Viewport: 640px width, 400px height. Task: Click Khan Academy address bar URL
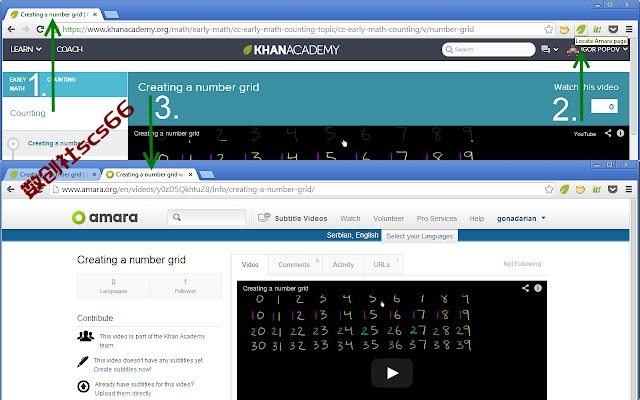click(x=268, y=29)
